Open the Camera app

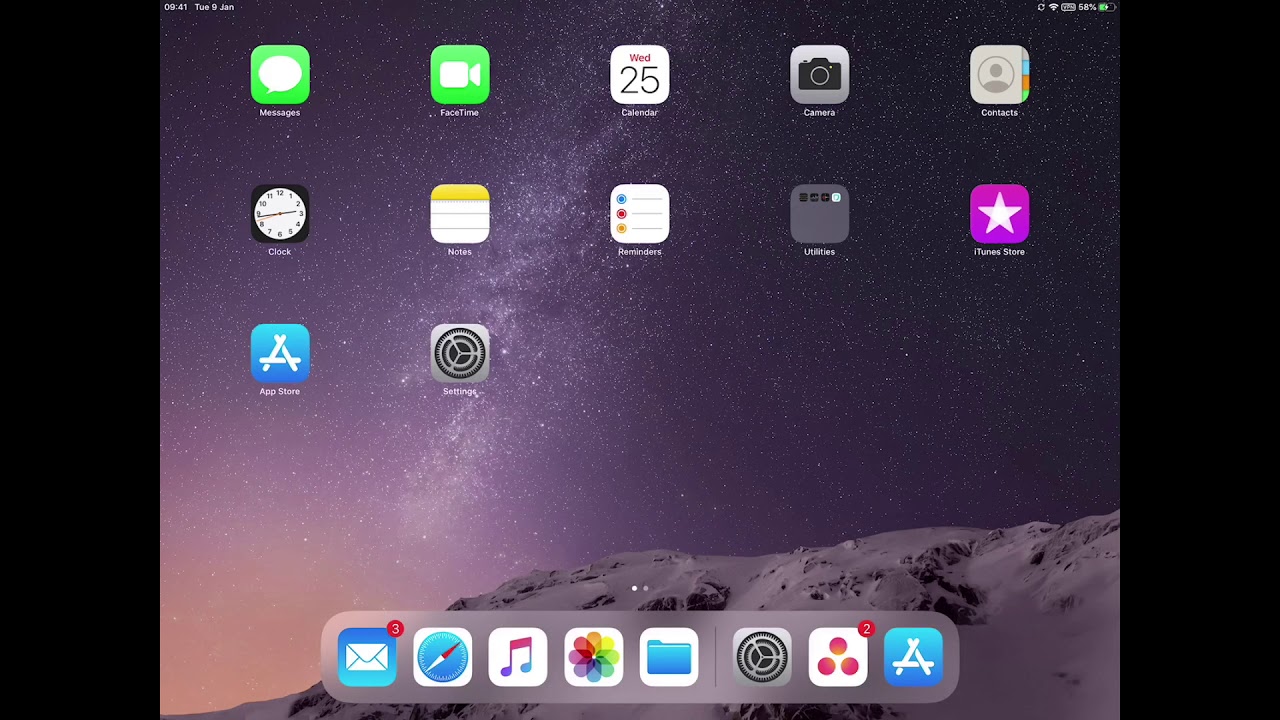[x=820, y=75]
